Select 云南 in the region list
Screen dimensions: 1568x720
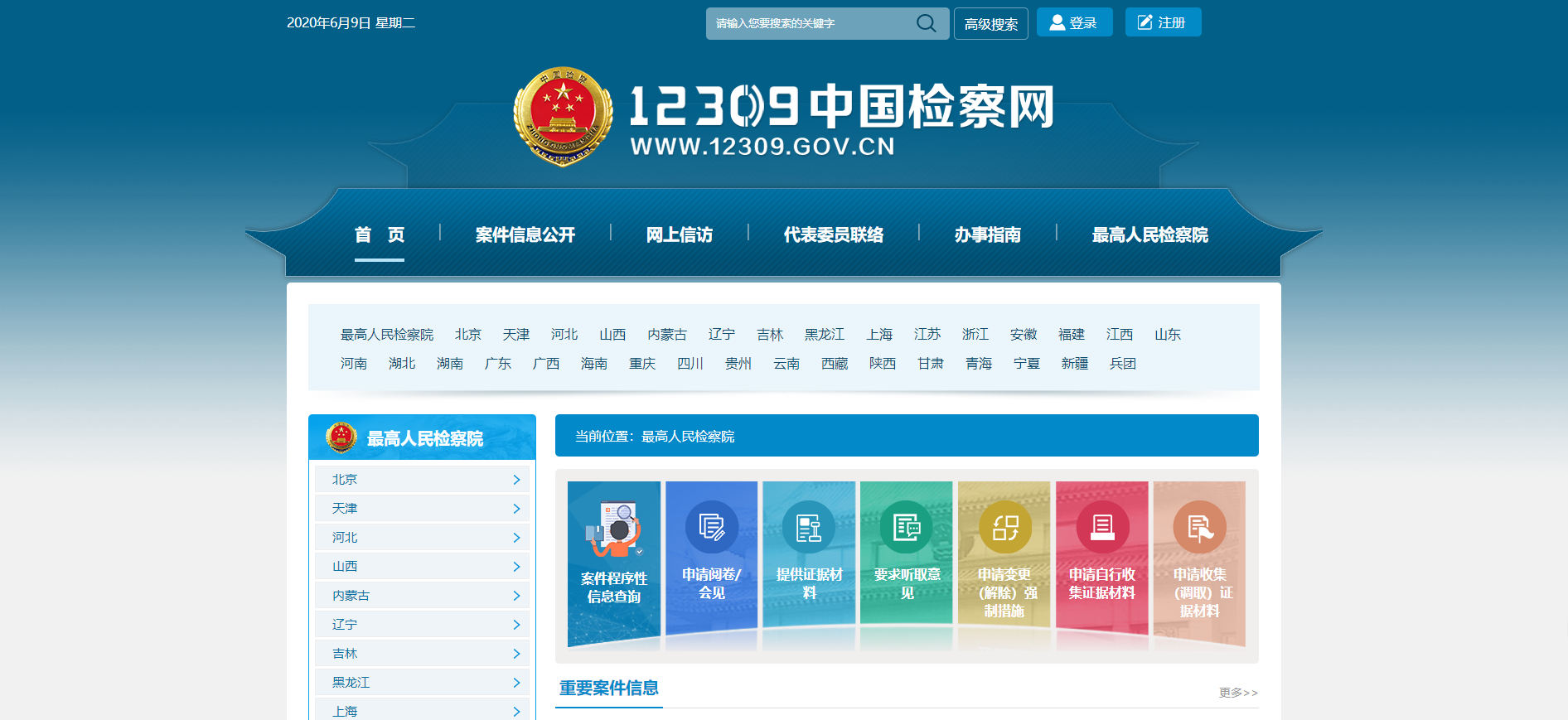(786, 364)
